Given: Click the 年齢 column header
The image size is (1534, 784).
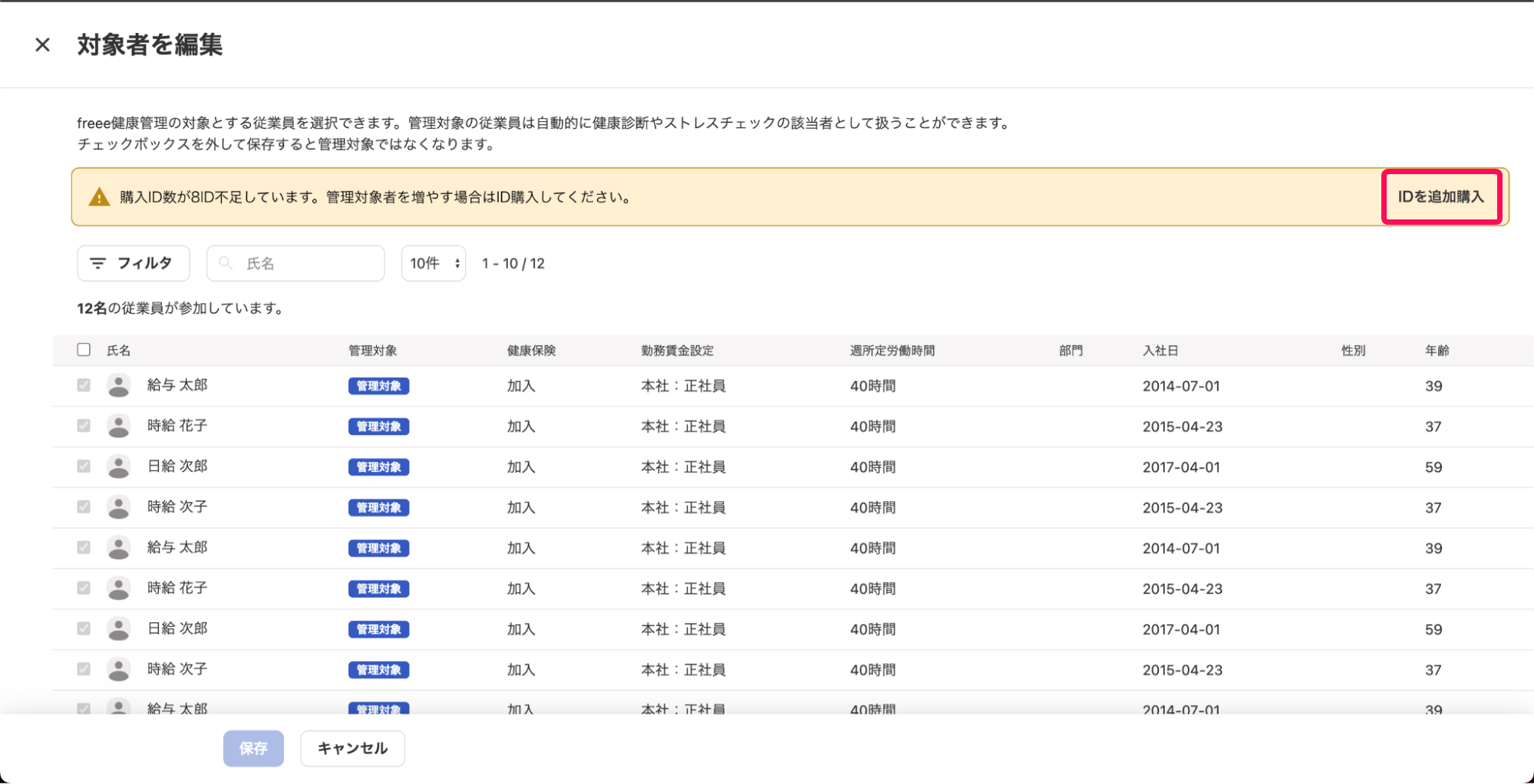Looking at the screenshot, I should tap(1437, 351).
